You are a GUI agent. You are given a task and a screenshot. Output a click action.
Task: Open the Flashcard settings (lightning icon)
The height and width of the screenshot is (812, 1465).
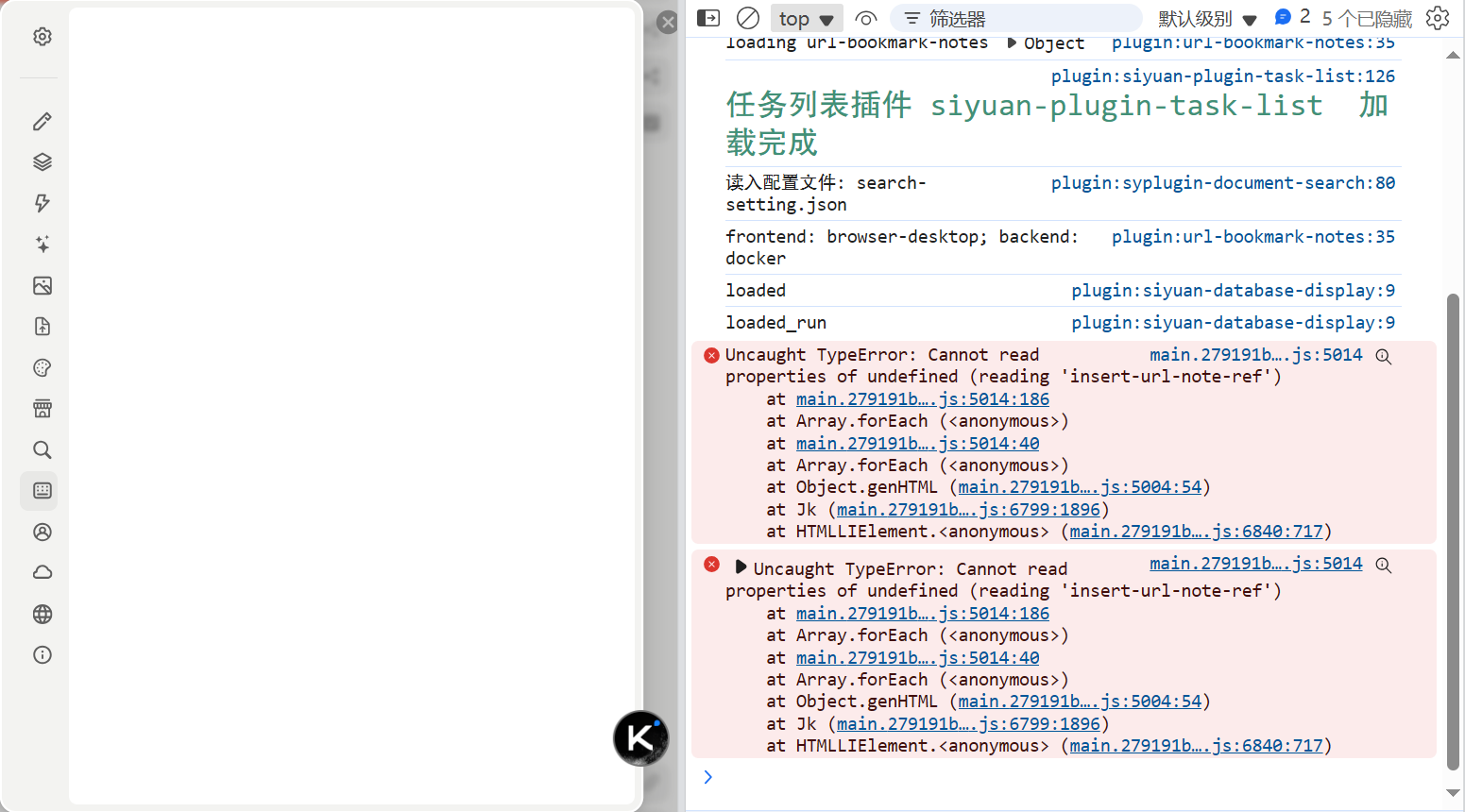coord(43,203)
